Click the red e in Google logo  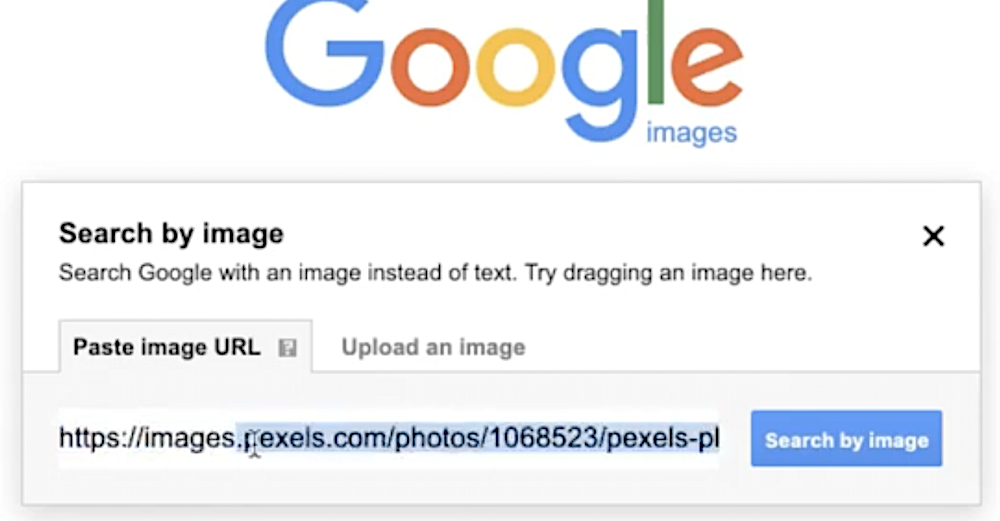[707, 68]
